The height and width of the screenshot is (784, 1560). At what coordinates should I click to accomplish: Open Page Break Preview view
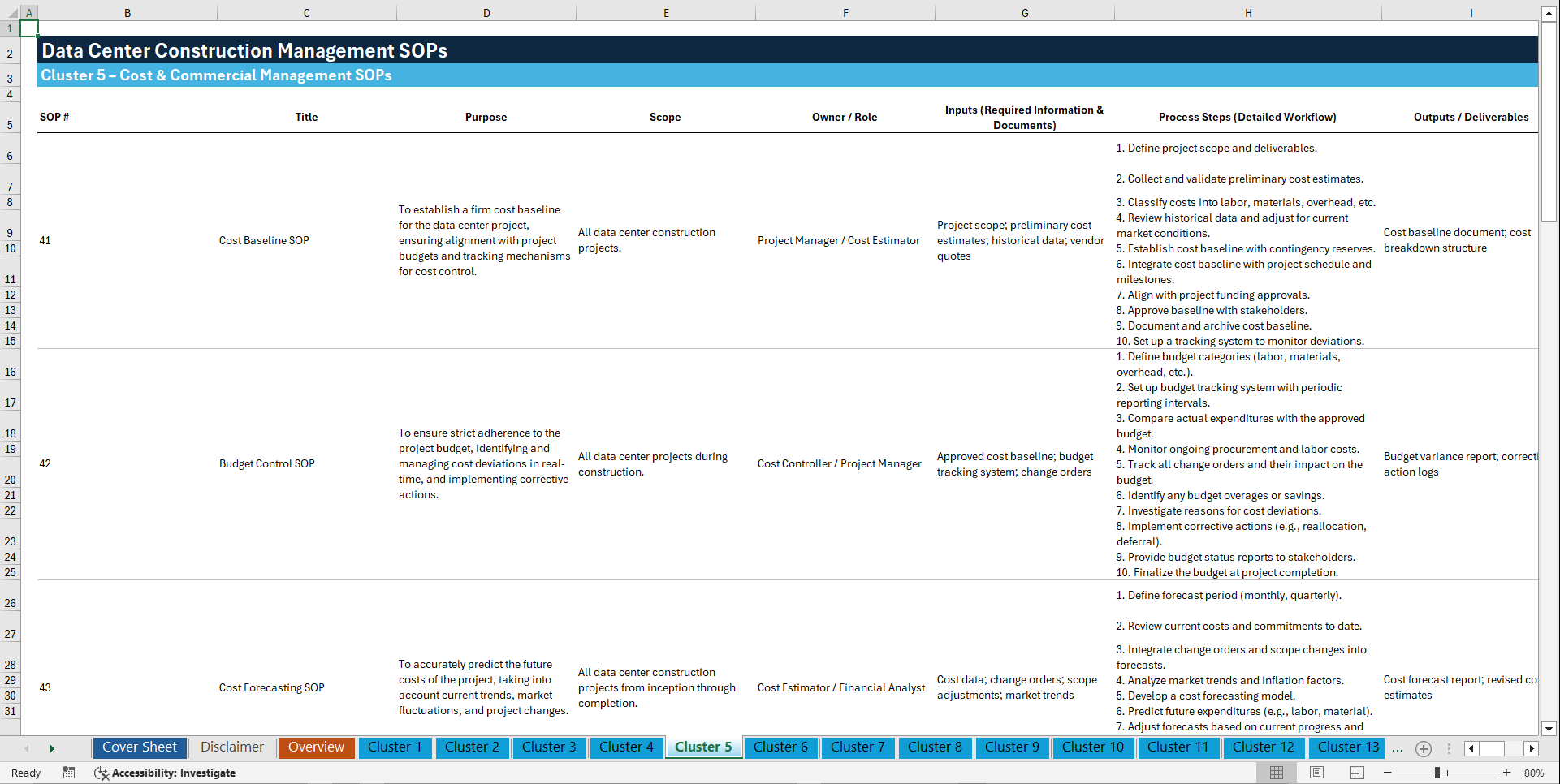1358,772
